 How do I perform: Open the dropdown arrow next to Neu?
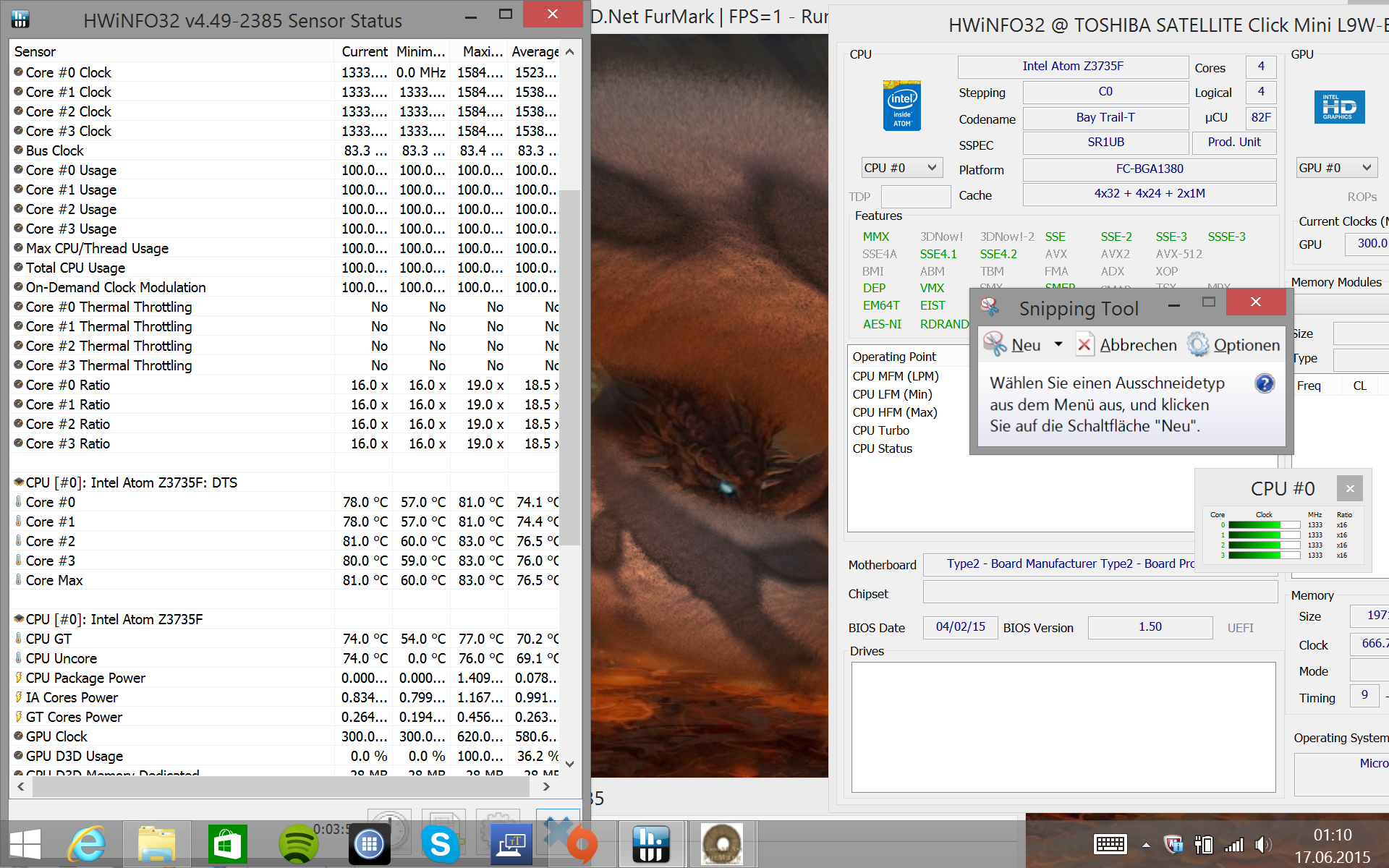(x=1058, y=344)
